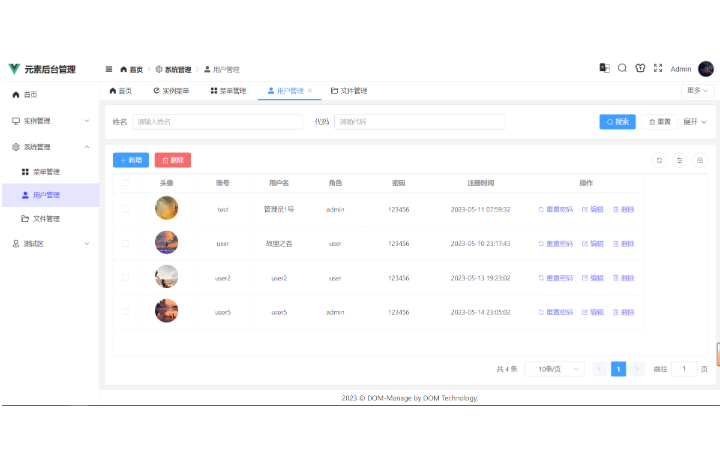Open the 更多 tabs dropdown
Image resolution: width=720 pixels, height=450 pixels.
pos(697,90)
